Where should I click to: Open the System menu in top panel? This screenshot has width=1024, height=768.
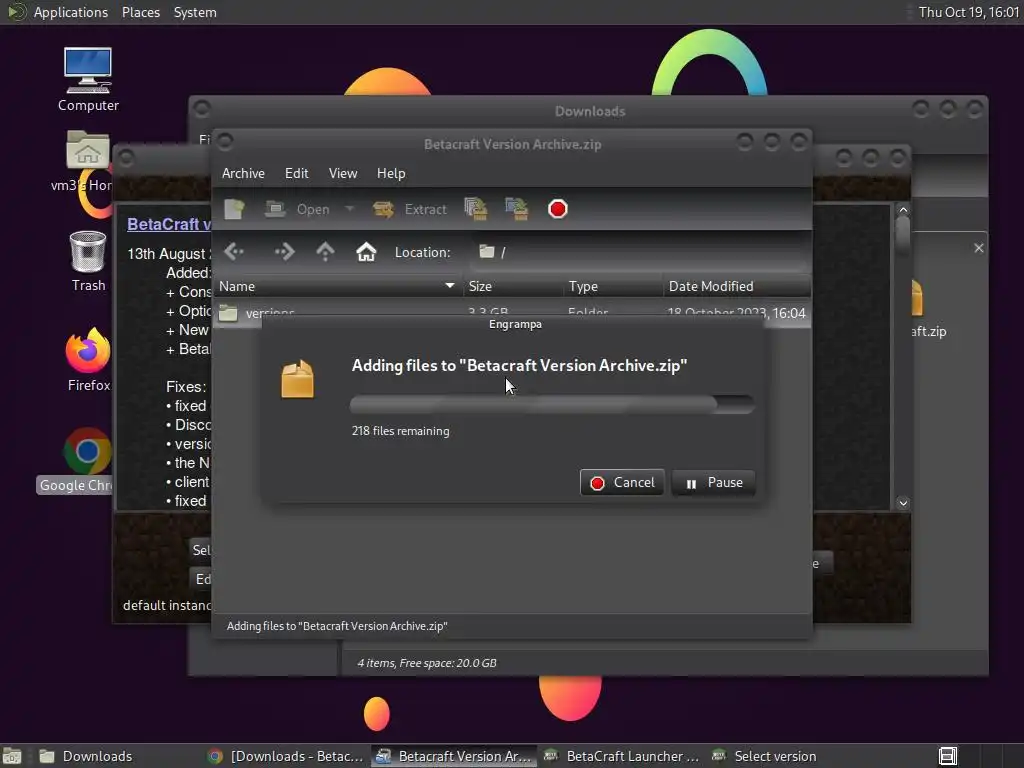tap(195, 12)
